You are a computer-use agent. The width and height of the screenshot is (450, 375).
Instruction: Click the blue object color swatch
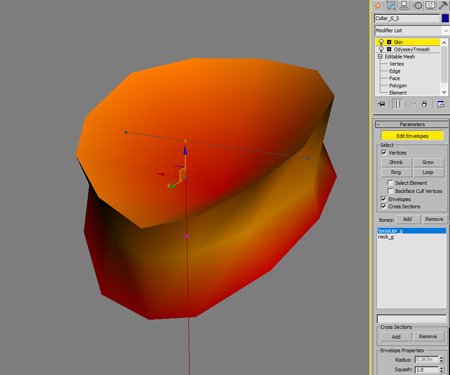(x=445, y=18)
